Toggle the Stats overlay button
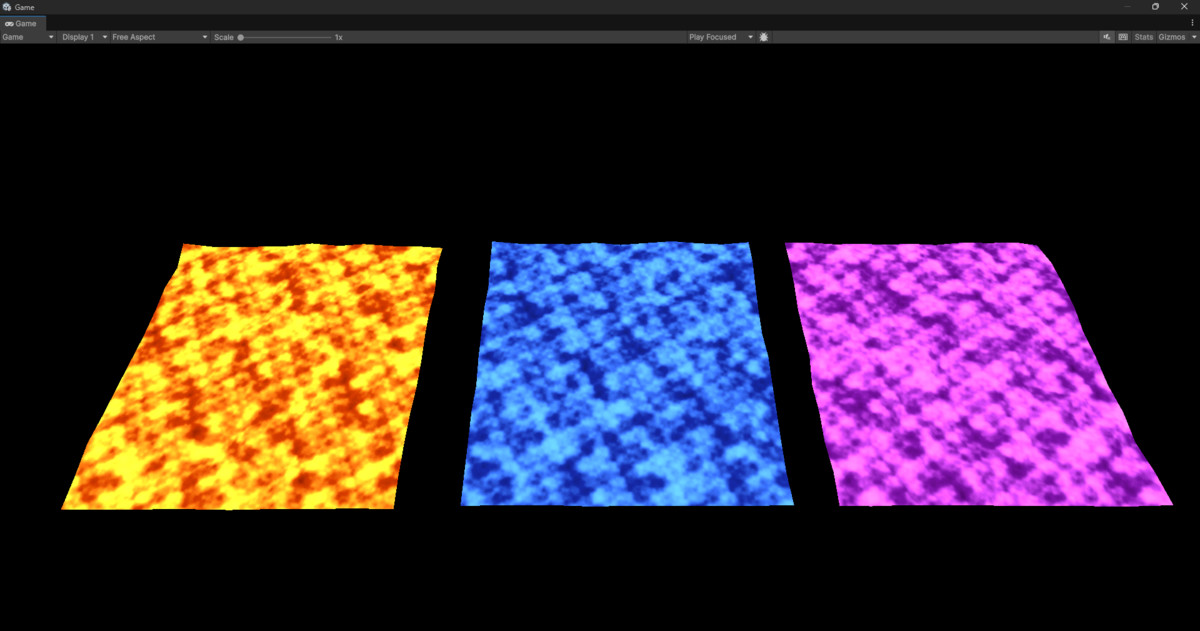 pos(1143,37)
